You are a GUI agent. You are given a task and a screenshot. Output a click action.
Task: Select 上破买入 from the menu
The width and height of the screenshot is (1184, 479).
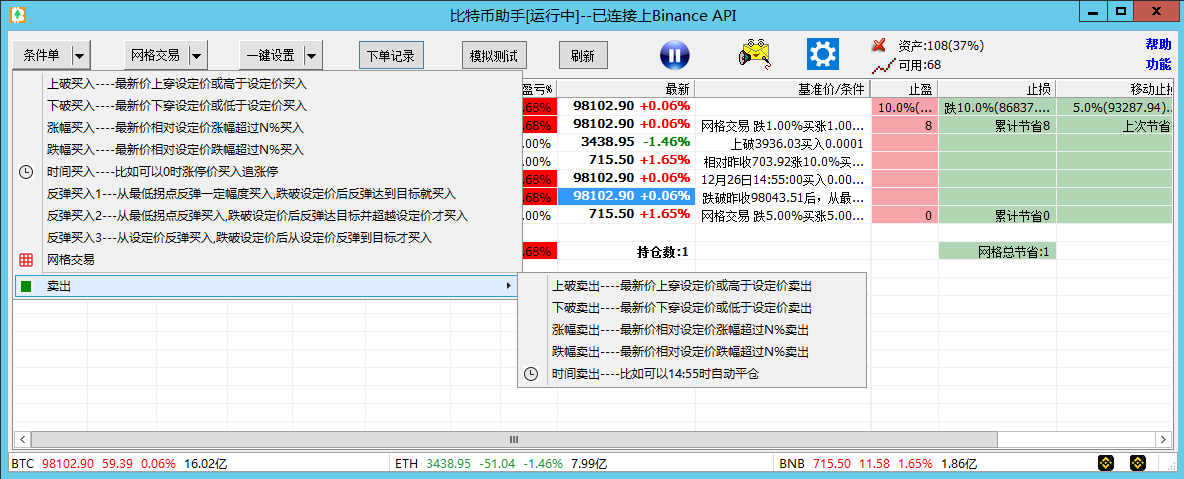[x=176, y=83]
